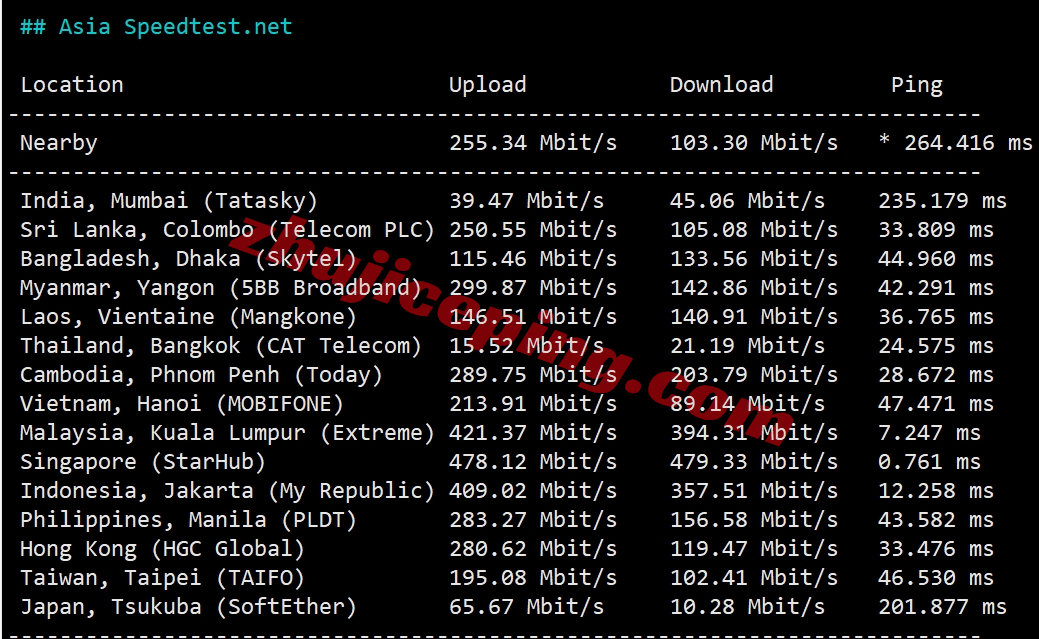The width and height of the screenshot is (1039, 639).
Task: Click Tsukuba ping value "201.877 ms"
Action: [943, 607]
